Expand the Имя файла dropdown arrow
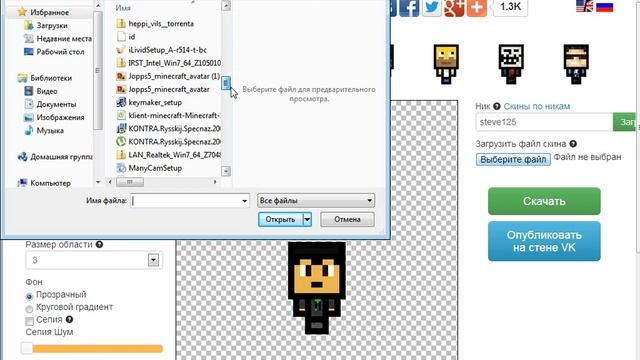The image size is (640, 360). point(244,201)
